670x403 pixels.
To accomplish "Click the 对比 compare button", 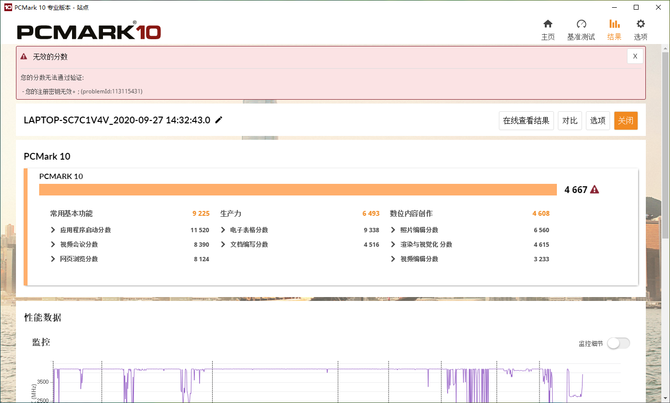I will tap(569, 120).
